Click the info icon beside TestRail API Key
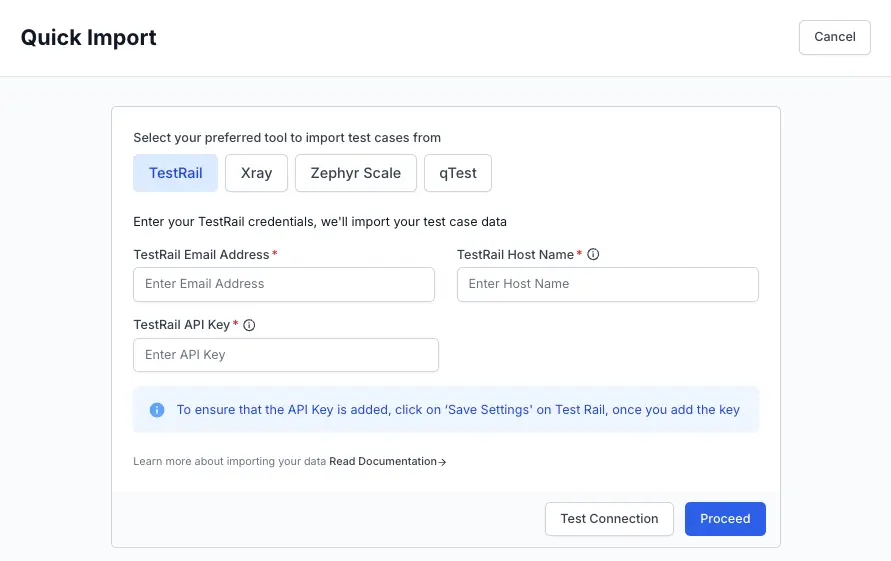Screen dimensions: 891x561 coord(249,325)
